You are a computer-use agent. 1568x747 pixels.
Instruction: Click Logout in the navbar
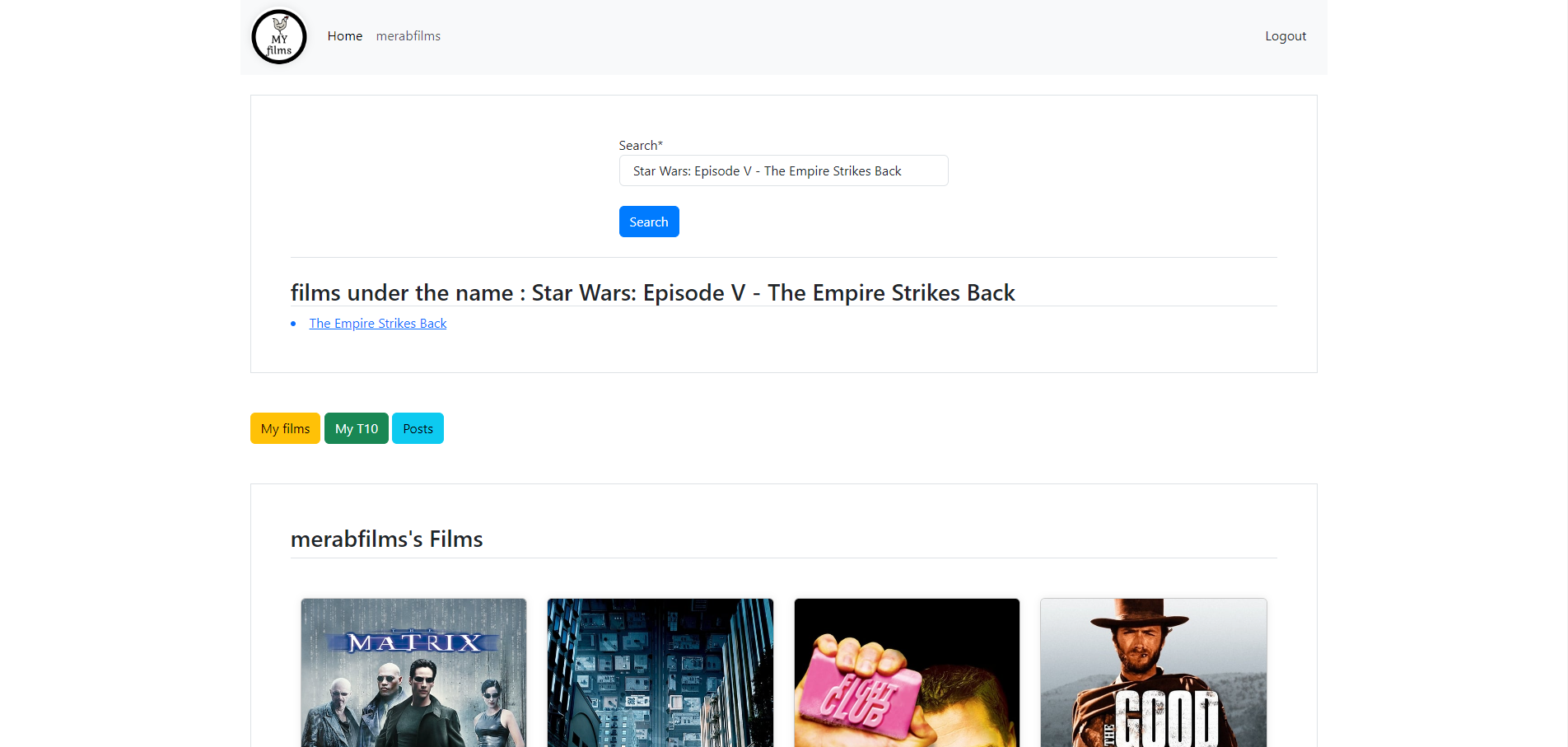click(1286, 36)
